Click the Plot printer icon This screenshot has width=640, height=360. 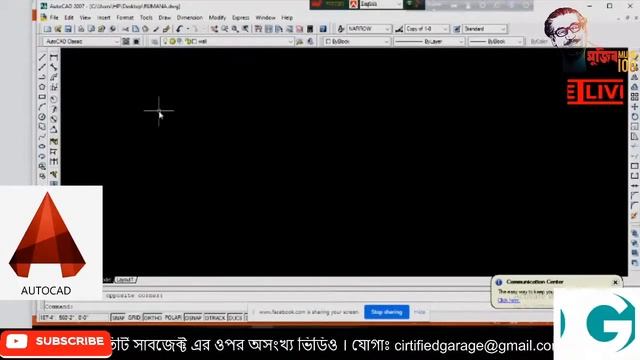81,29
